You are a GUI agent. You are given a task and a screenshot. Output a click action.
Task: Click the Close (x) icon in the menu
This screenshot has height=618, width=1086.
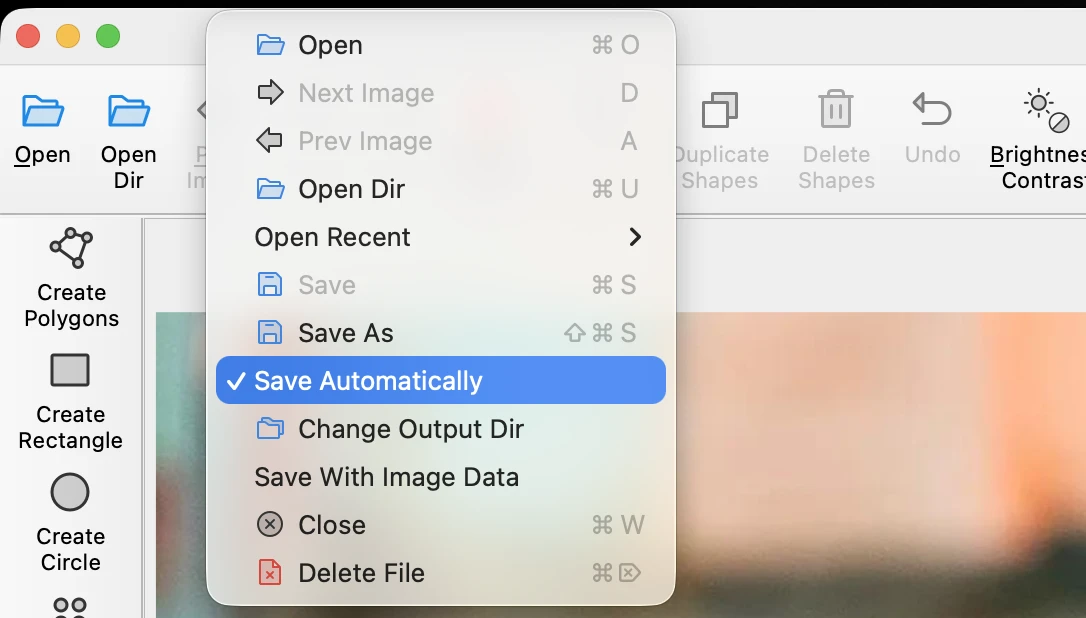tap(270, 525)
